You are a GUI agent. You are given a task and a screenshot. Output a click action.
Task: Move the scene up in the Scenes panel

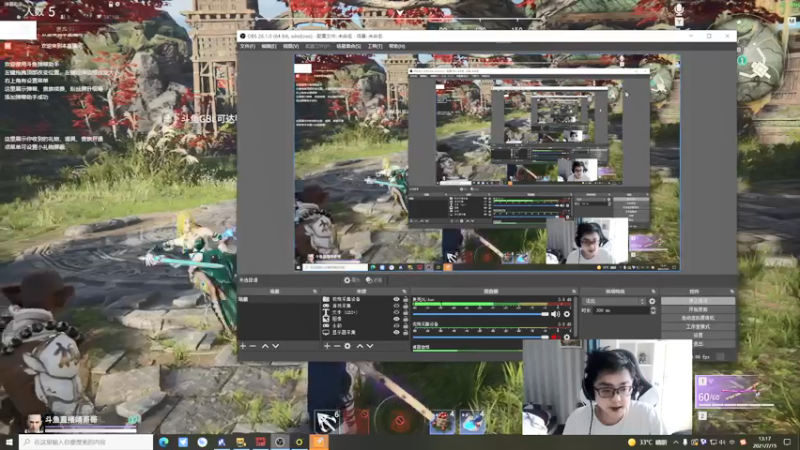[x=265, y=346]
